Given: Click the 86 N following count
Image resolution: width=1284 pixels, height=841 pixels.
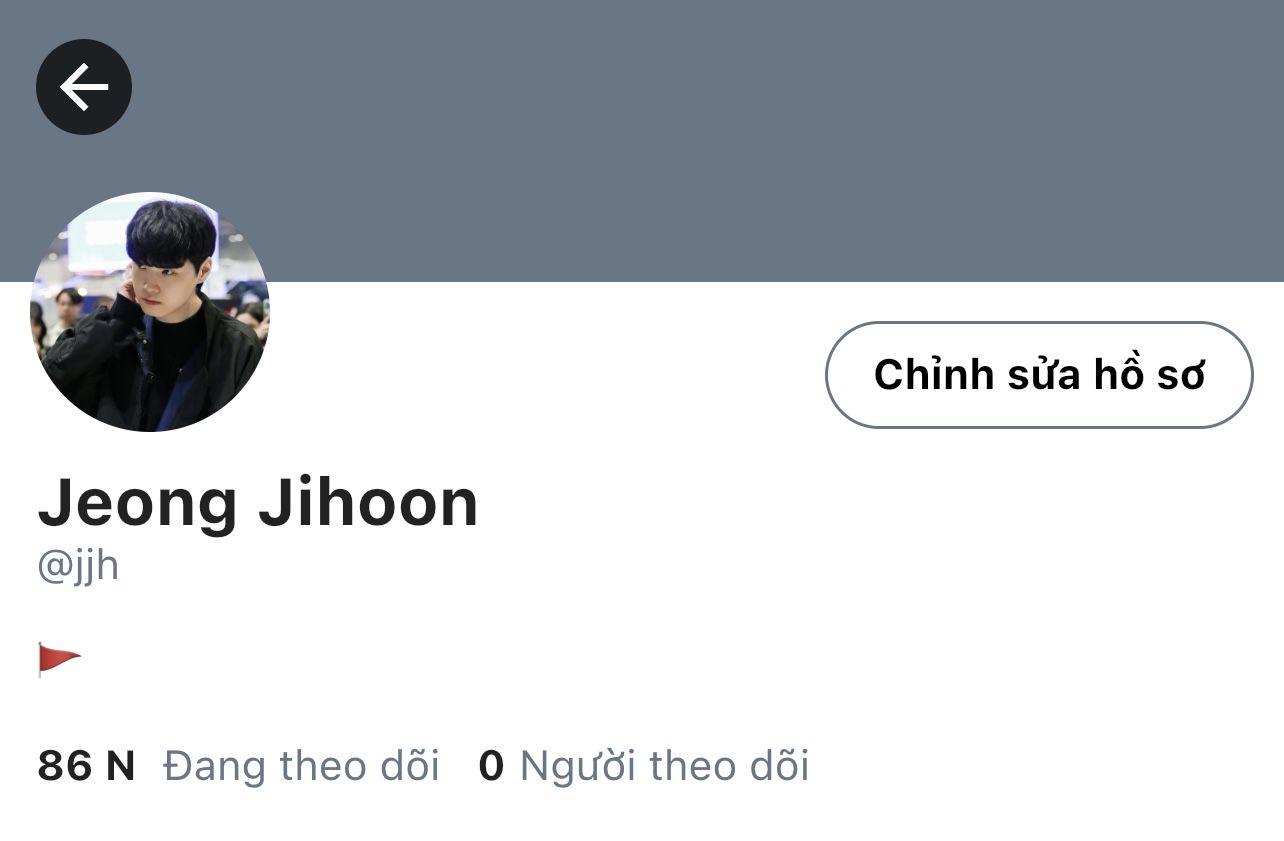Looking at the screenshot, I should [86, 766].
